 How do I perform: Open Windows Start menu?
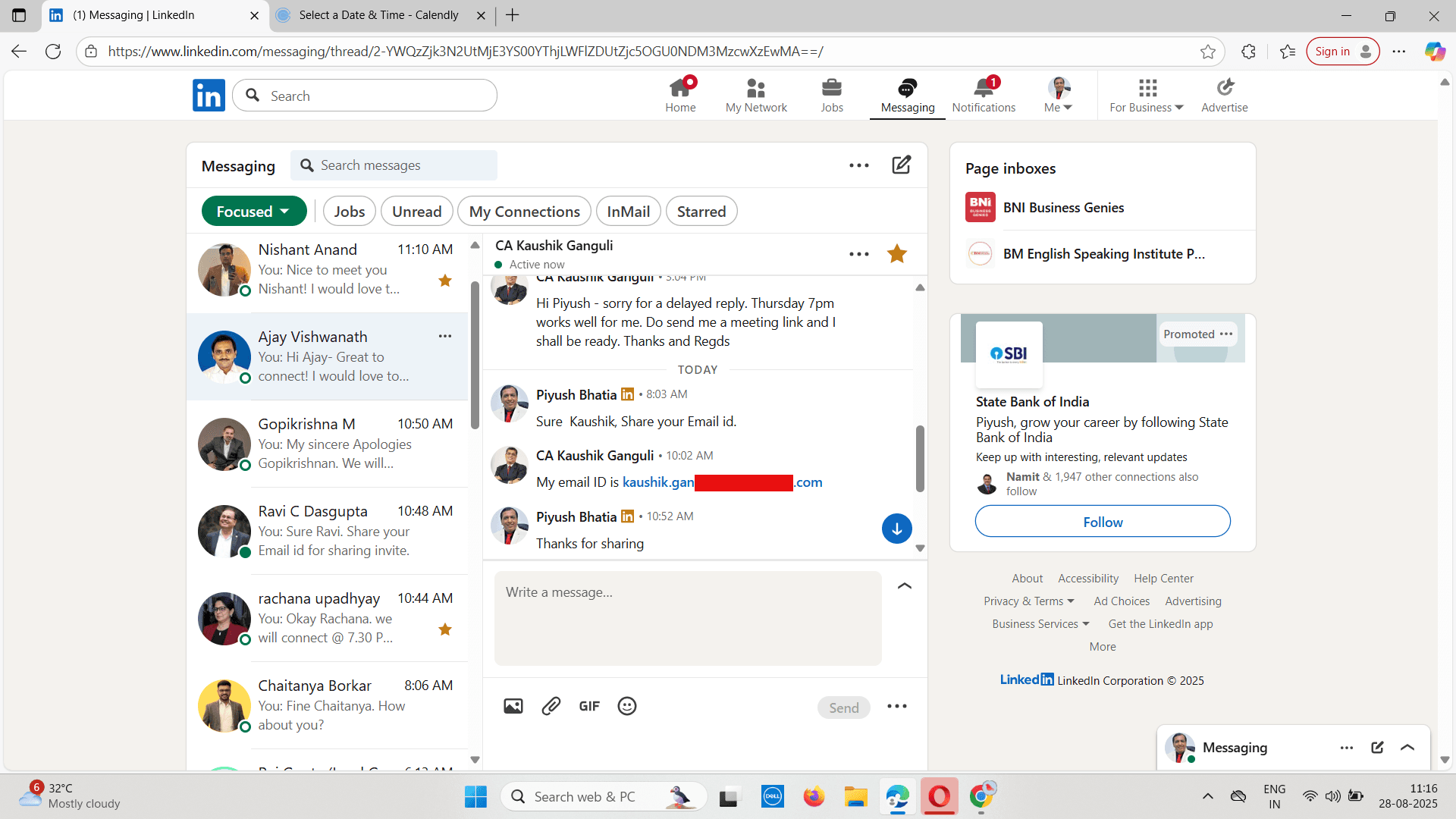[x=475, y=796]
